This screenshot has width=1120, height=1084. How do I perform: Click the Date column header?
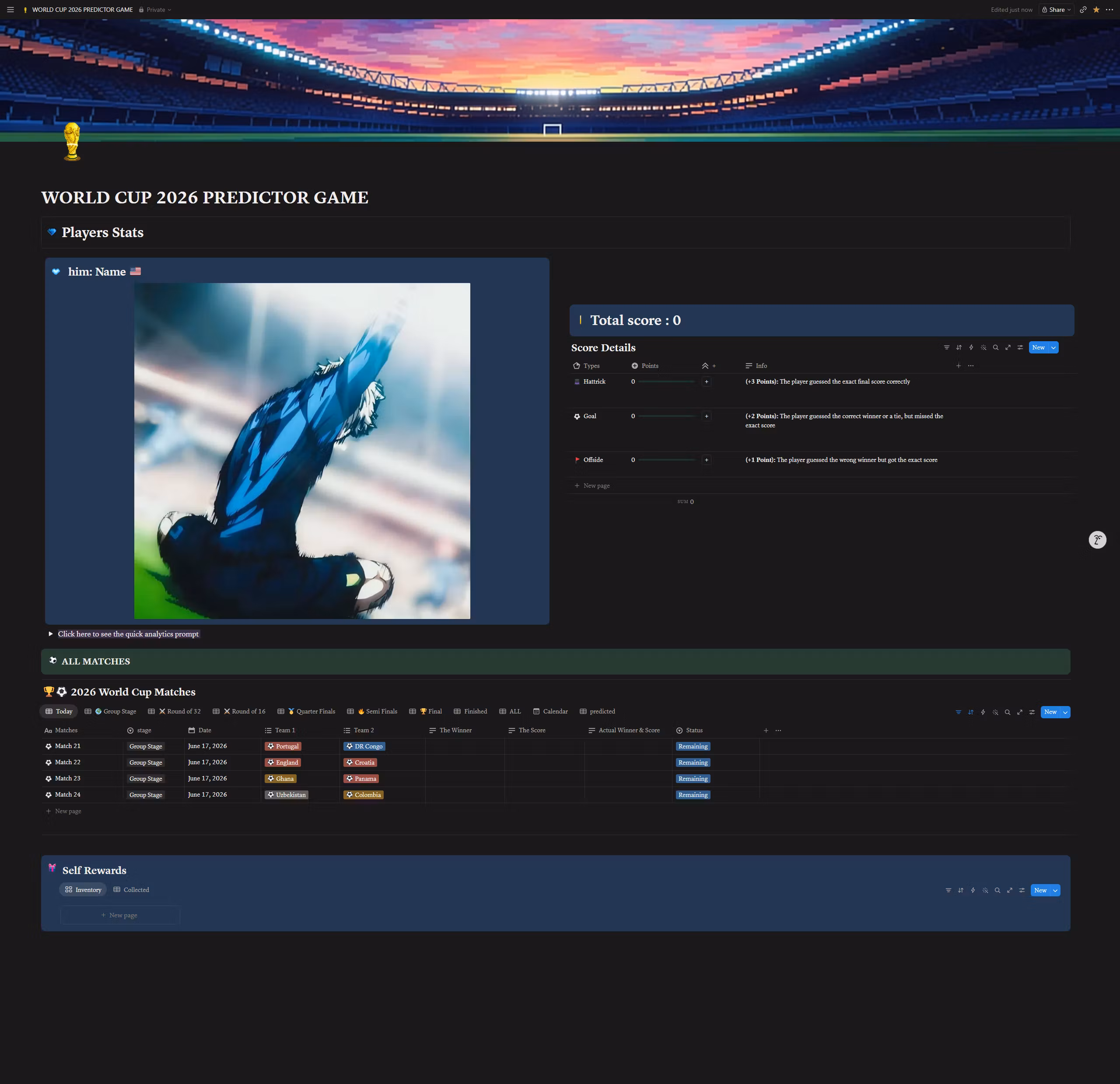199,730
